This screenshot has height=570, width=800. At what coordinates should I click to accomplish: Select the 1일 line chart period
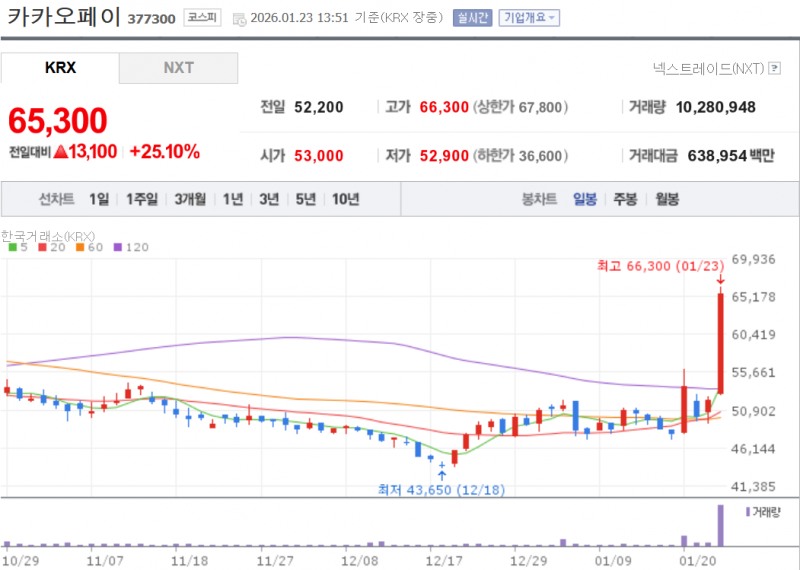99,199
